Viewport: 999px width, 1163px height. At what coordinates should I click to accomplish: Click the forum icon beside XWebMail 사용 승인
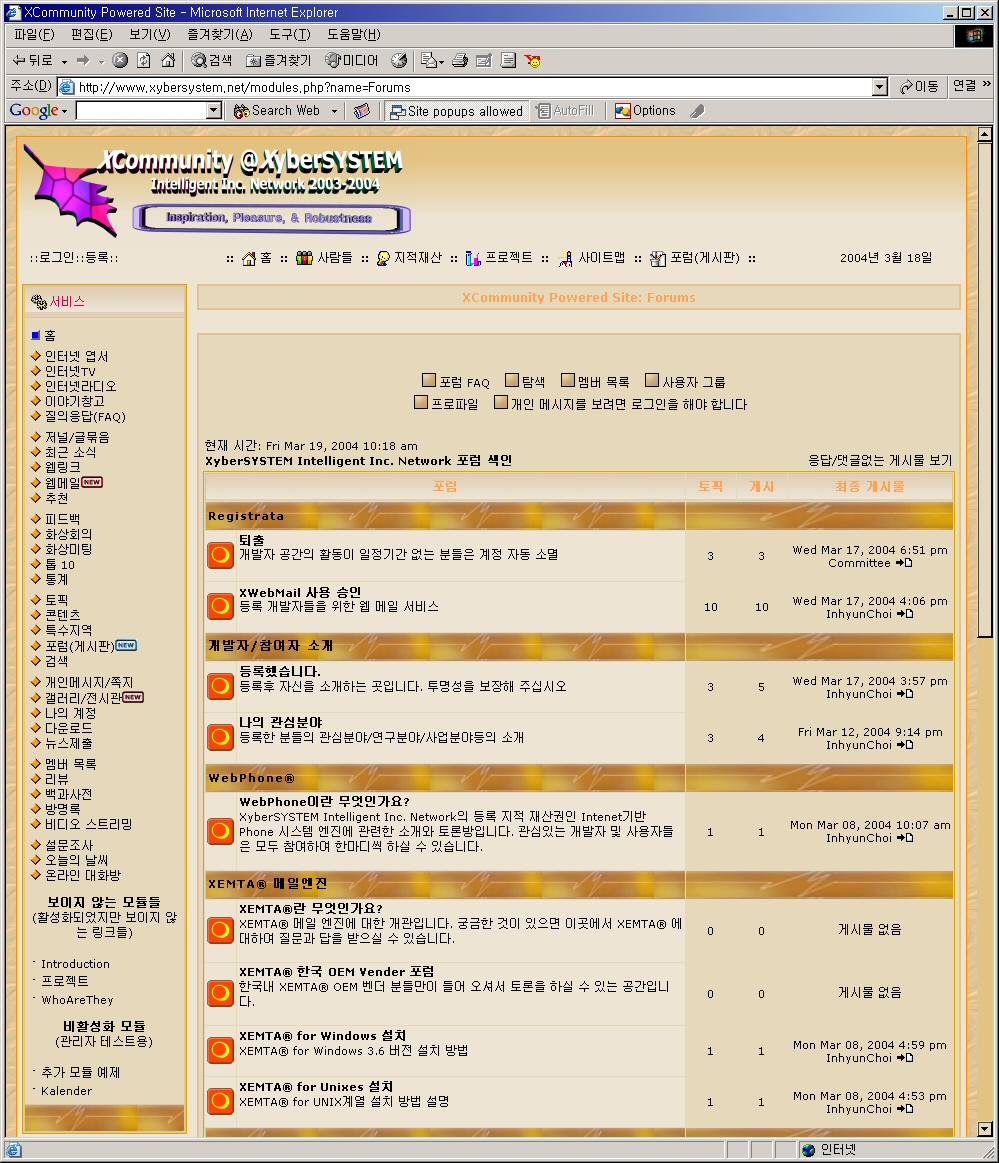[220, 606]
